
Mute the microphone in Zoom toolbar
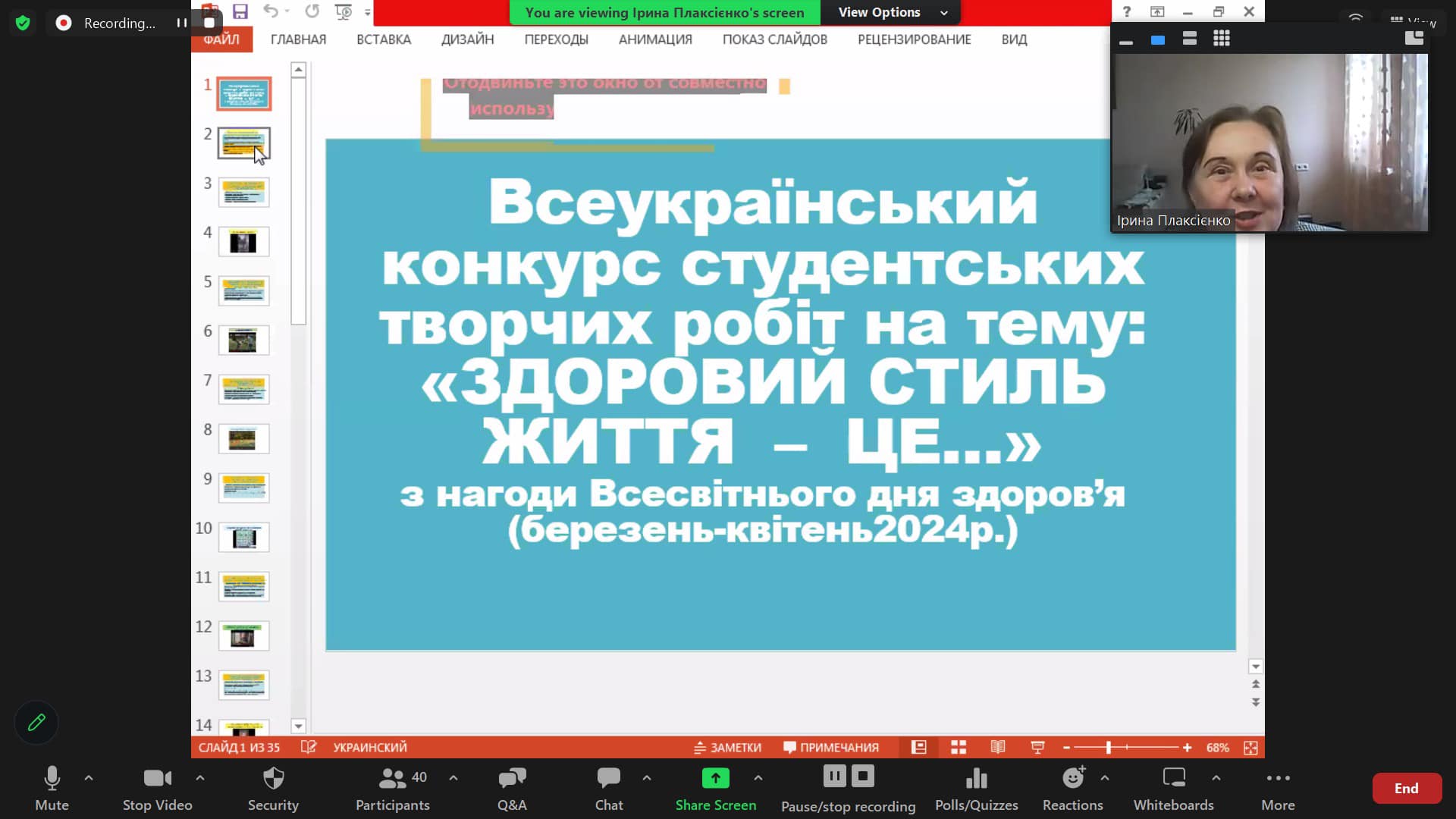coord(52,789)
